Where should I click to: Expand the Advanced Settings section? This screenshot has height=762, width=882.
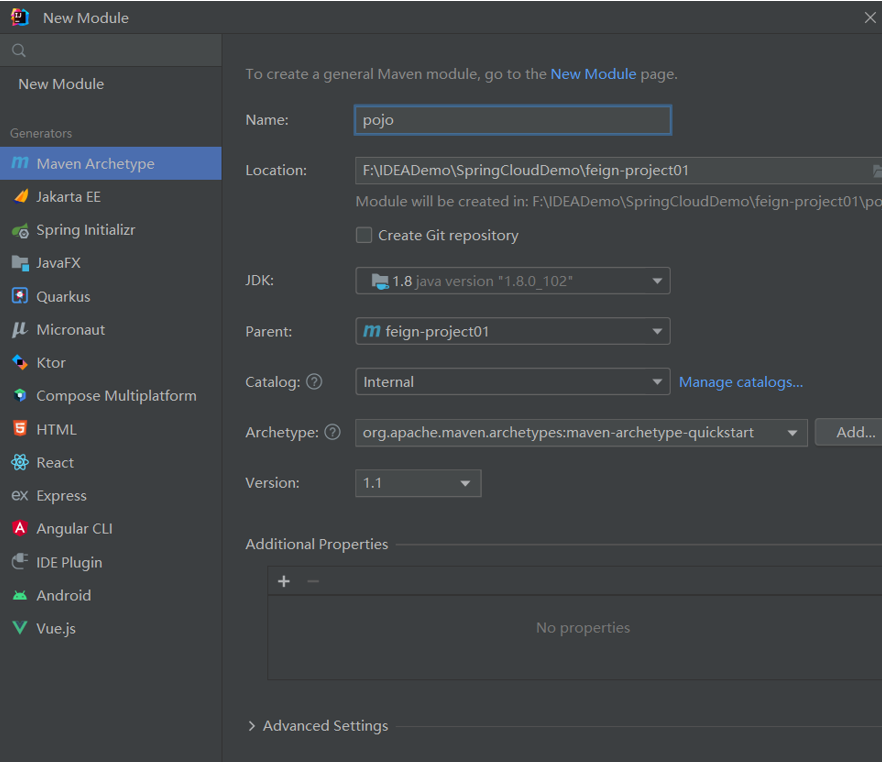[252, 726]
